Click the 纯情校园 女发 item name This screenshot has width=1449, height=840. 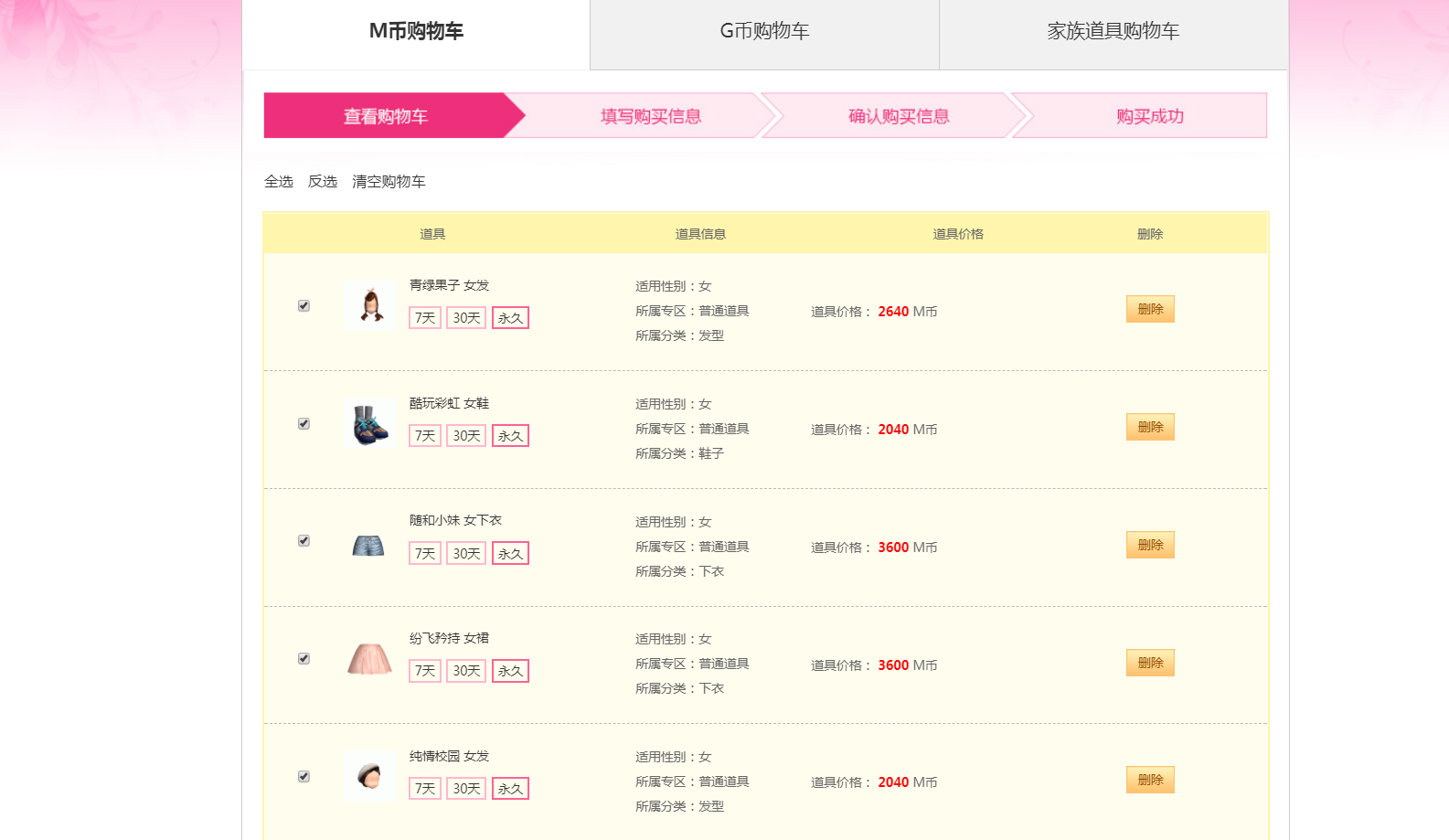click(449, 756)
